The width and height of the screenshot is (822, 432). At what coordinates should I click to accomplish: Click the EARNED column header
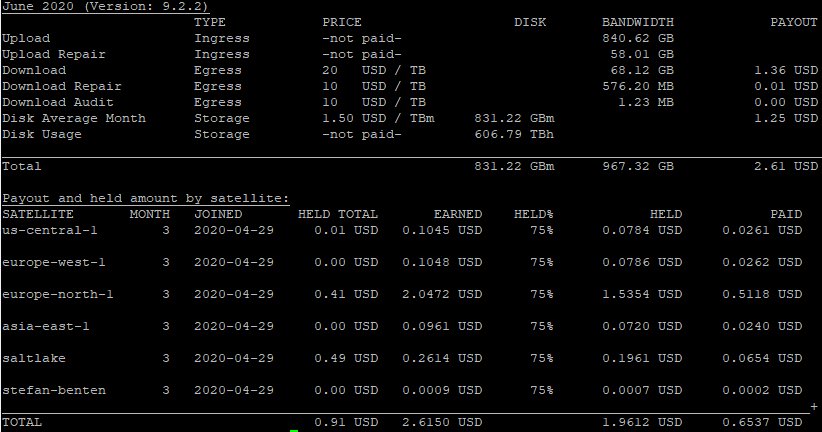(x=457, y=214)
